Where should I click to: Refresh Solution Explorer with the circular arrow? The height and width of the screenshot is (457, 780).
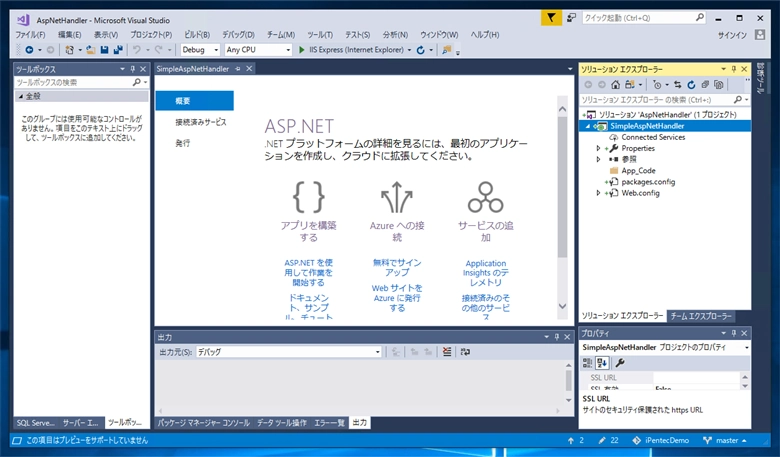691,85
